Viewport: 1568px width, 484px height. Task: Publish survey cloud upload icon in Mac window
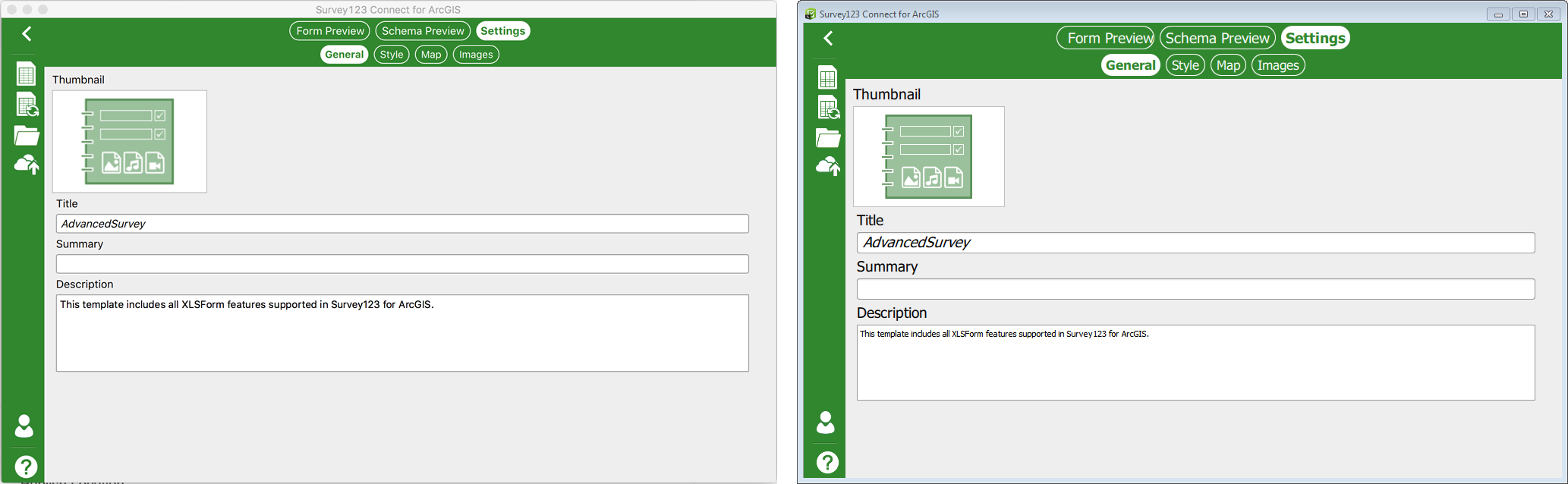[27, 165]
